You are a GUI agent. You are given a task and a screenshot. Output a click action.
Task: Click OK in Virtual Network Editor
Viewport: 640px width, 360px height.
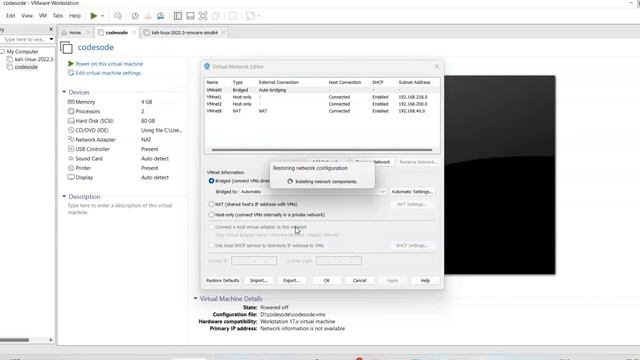click(327, 281)
